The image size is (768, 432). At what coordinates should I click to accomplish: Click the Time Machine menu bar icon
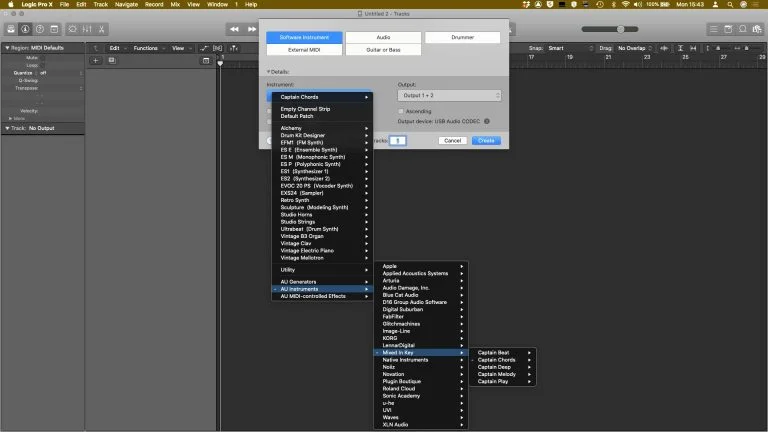[x=600, y=4]
